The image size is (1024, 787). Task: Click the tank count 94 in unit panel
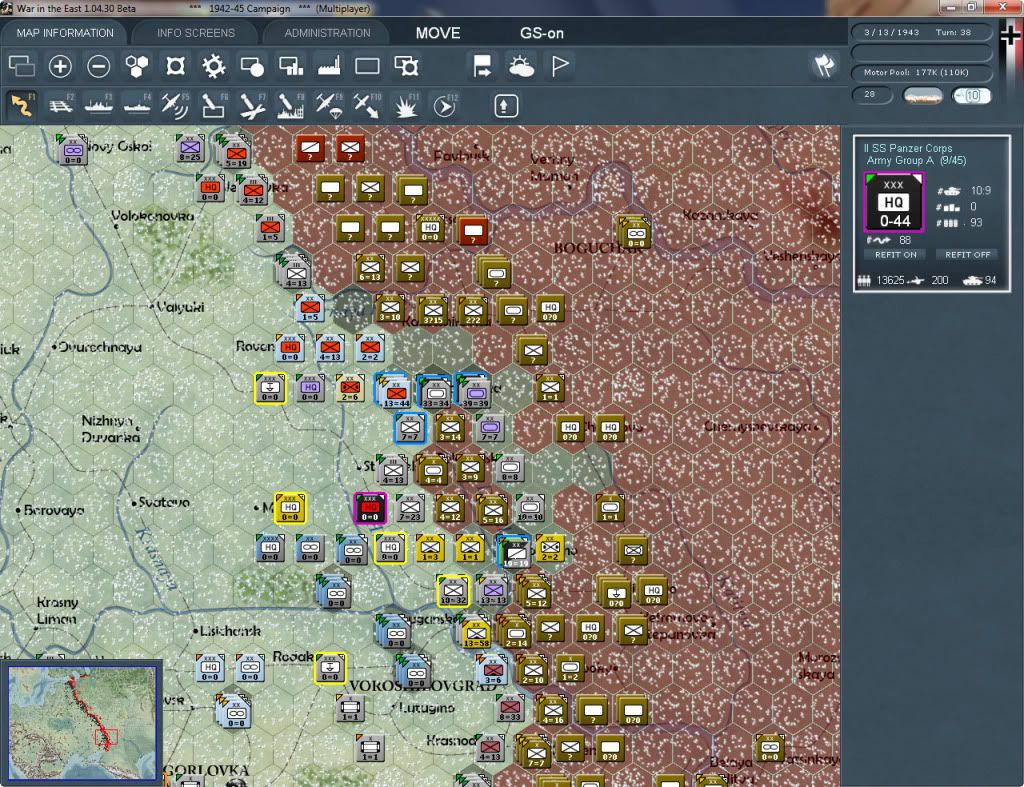(x=990, y=280)
